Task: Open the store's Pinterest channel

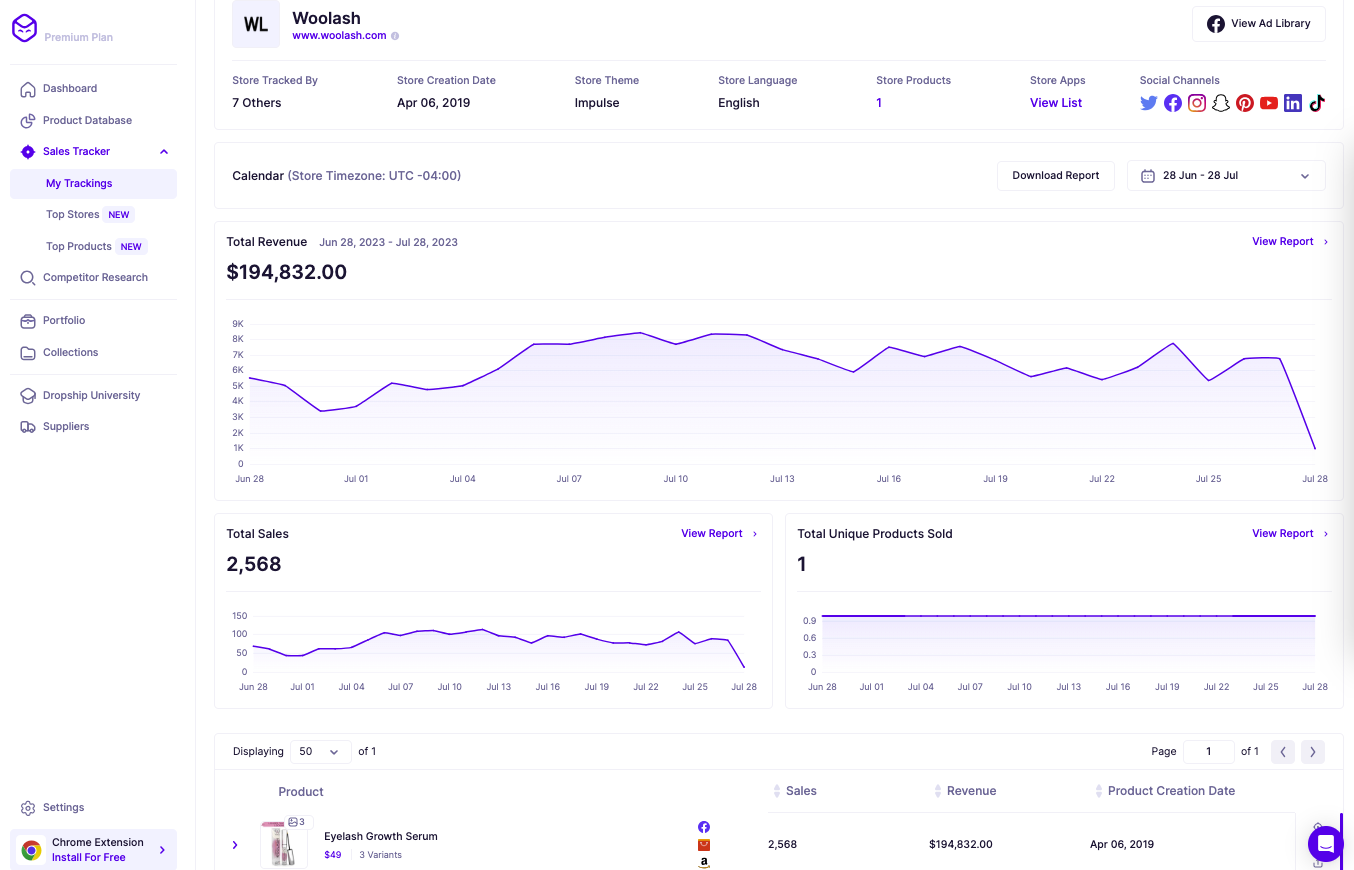Action: [1244, 103]
